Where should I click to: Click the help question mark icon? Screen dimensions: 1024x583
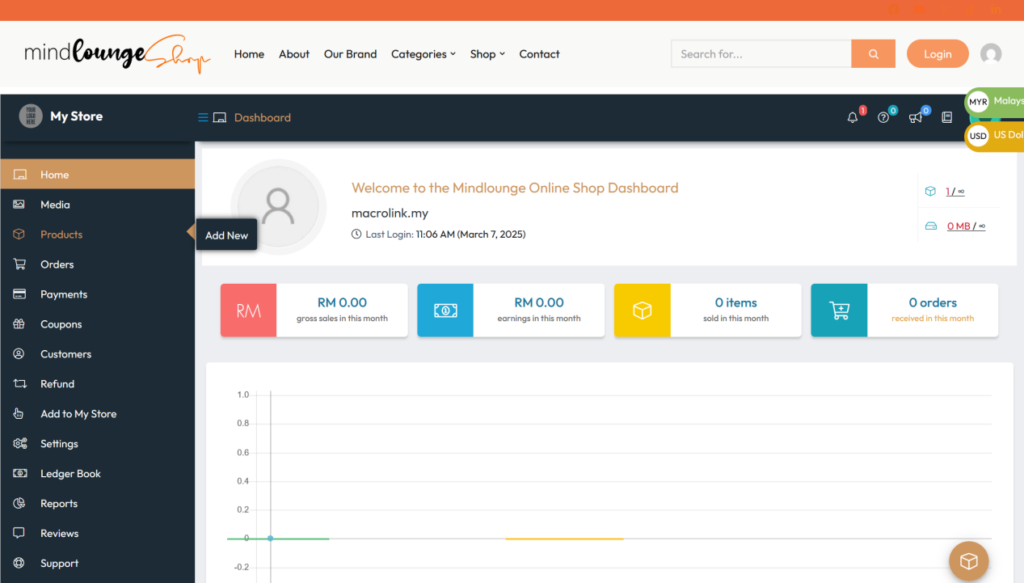point(883,117)
